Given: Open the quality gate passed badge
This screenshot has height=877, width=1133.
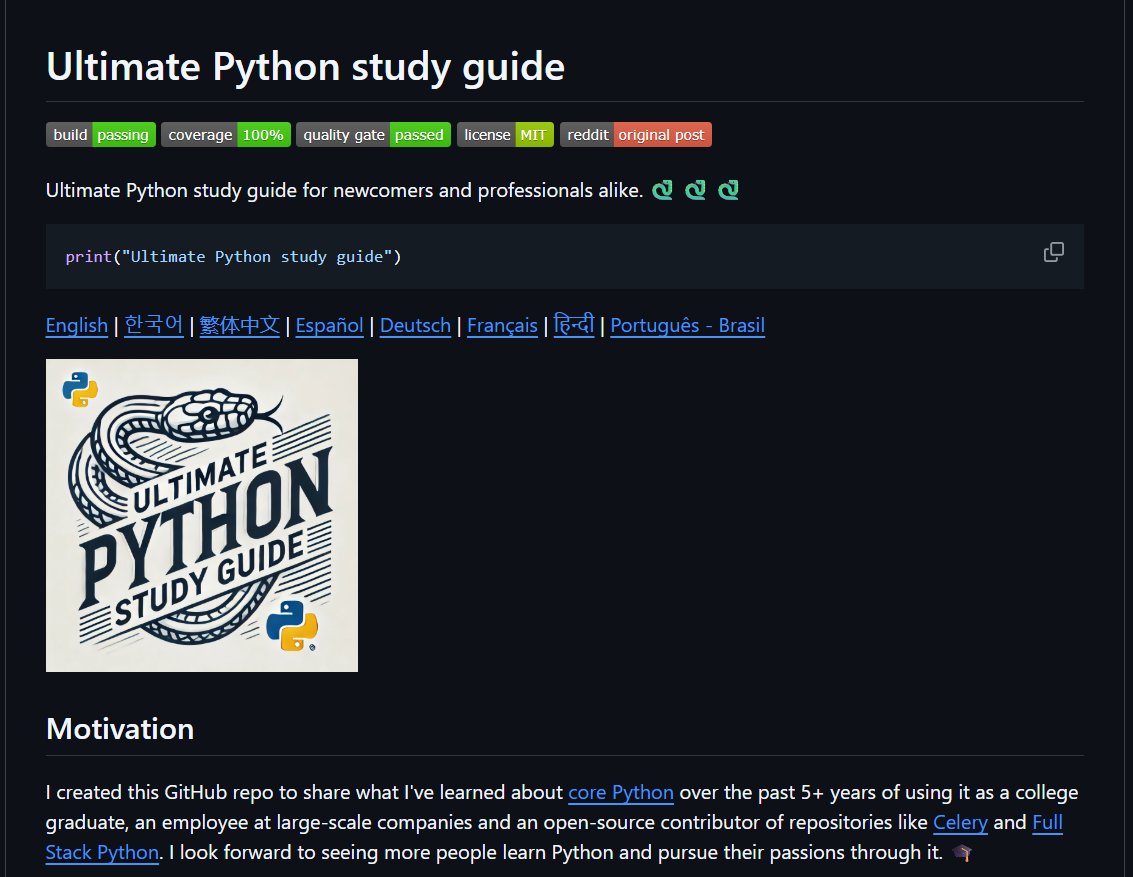Looking at the screenshot, I should click(x=374, y=135).
